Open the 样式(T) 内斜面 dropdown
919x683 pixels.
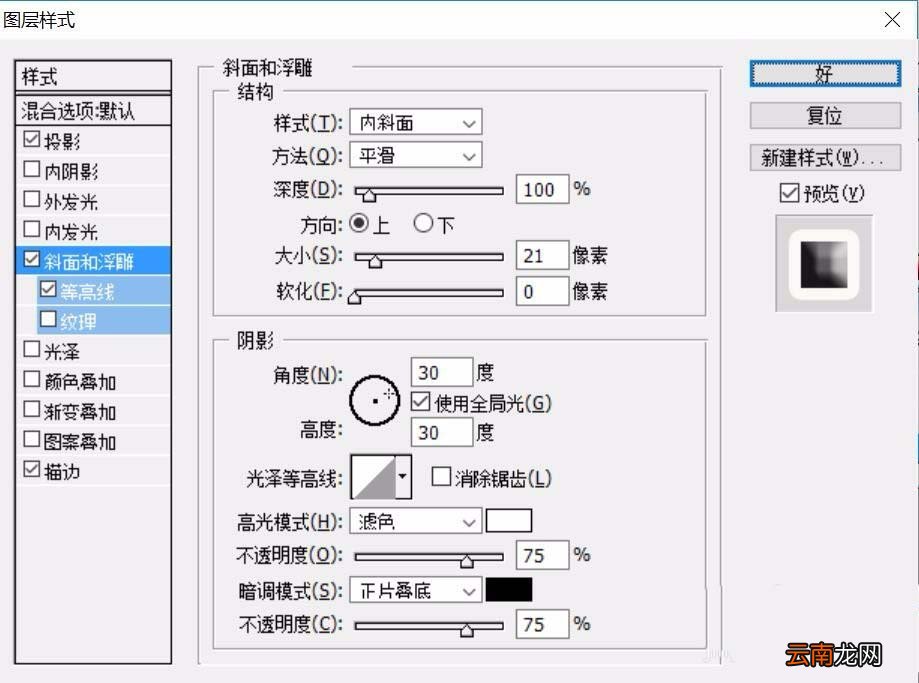point(416,123)
